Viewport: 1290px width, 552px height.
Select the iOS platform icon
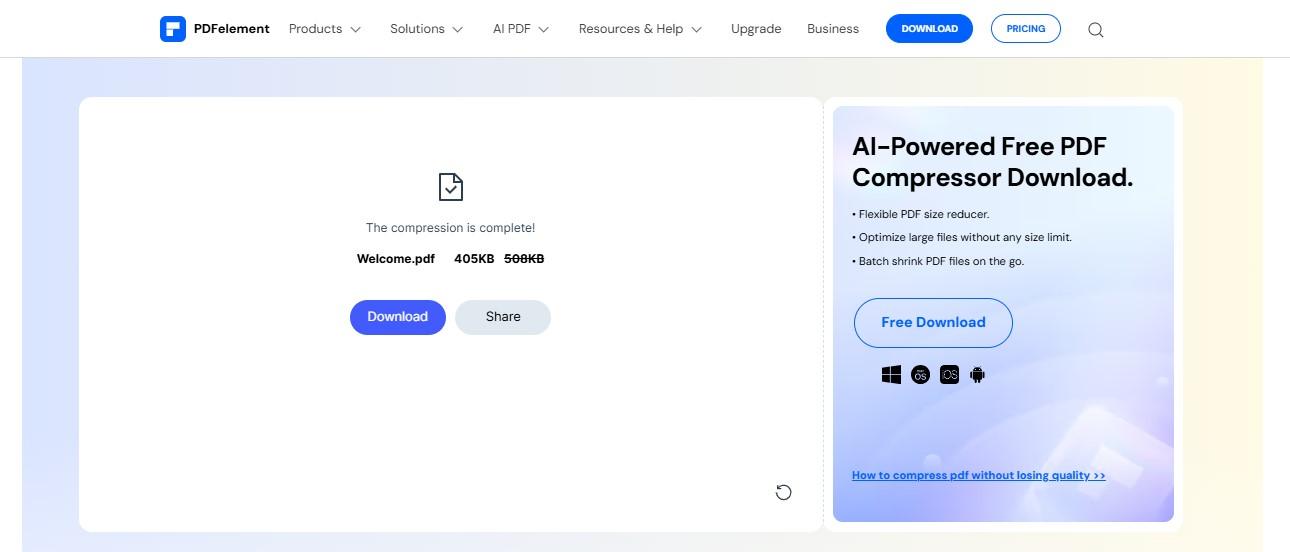pos(949,375)
